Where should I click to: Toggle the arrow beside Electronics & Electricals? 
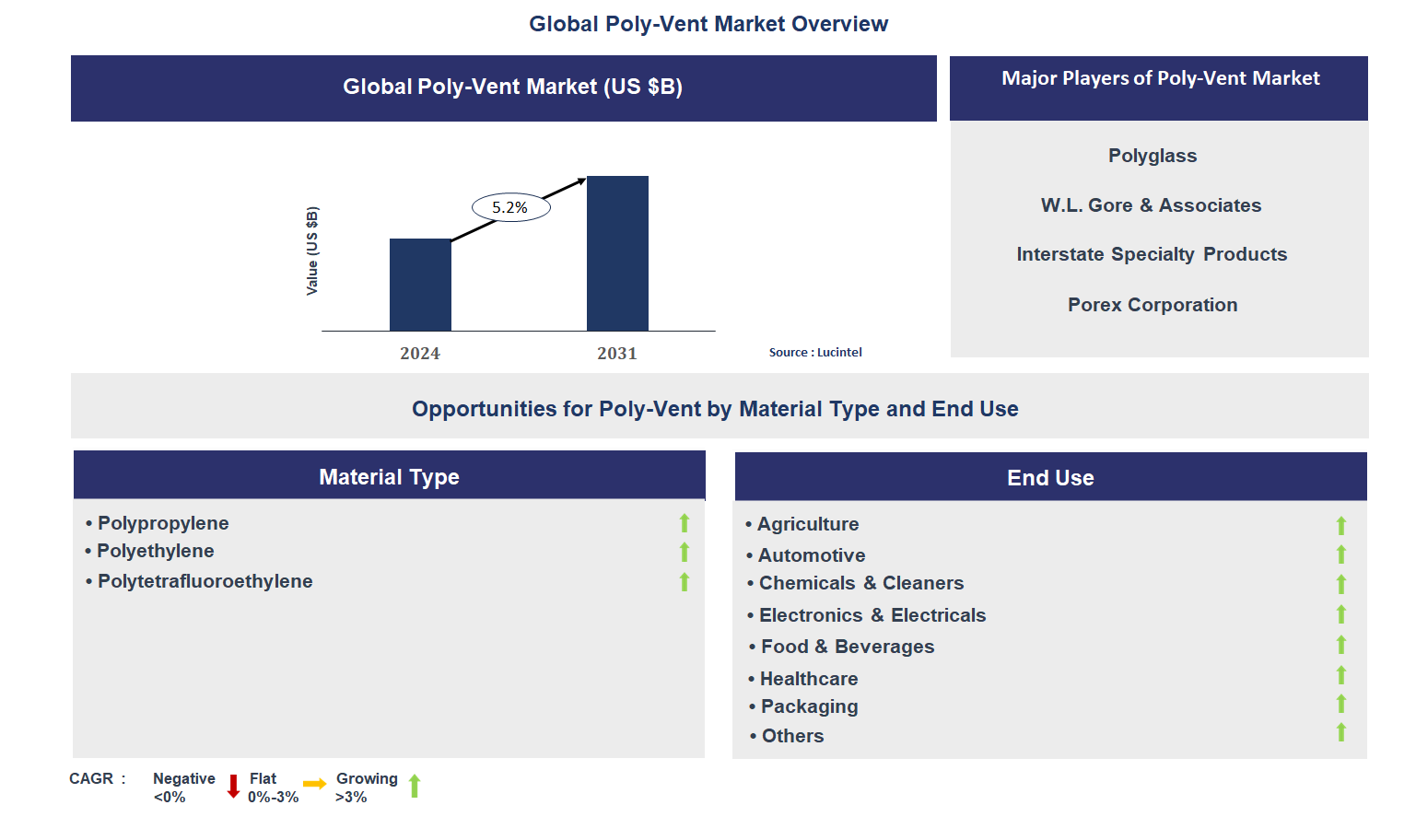tap(1341, 614)
